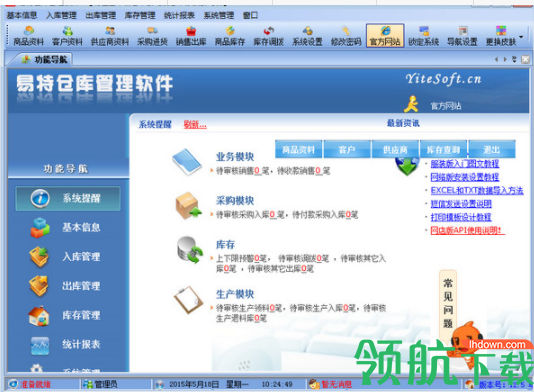Click 暂无消息 in status bar
This screenshot has width=534, height=392.
click(336, 385)
